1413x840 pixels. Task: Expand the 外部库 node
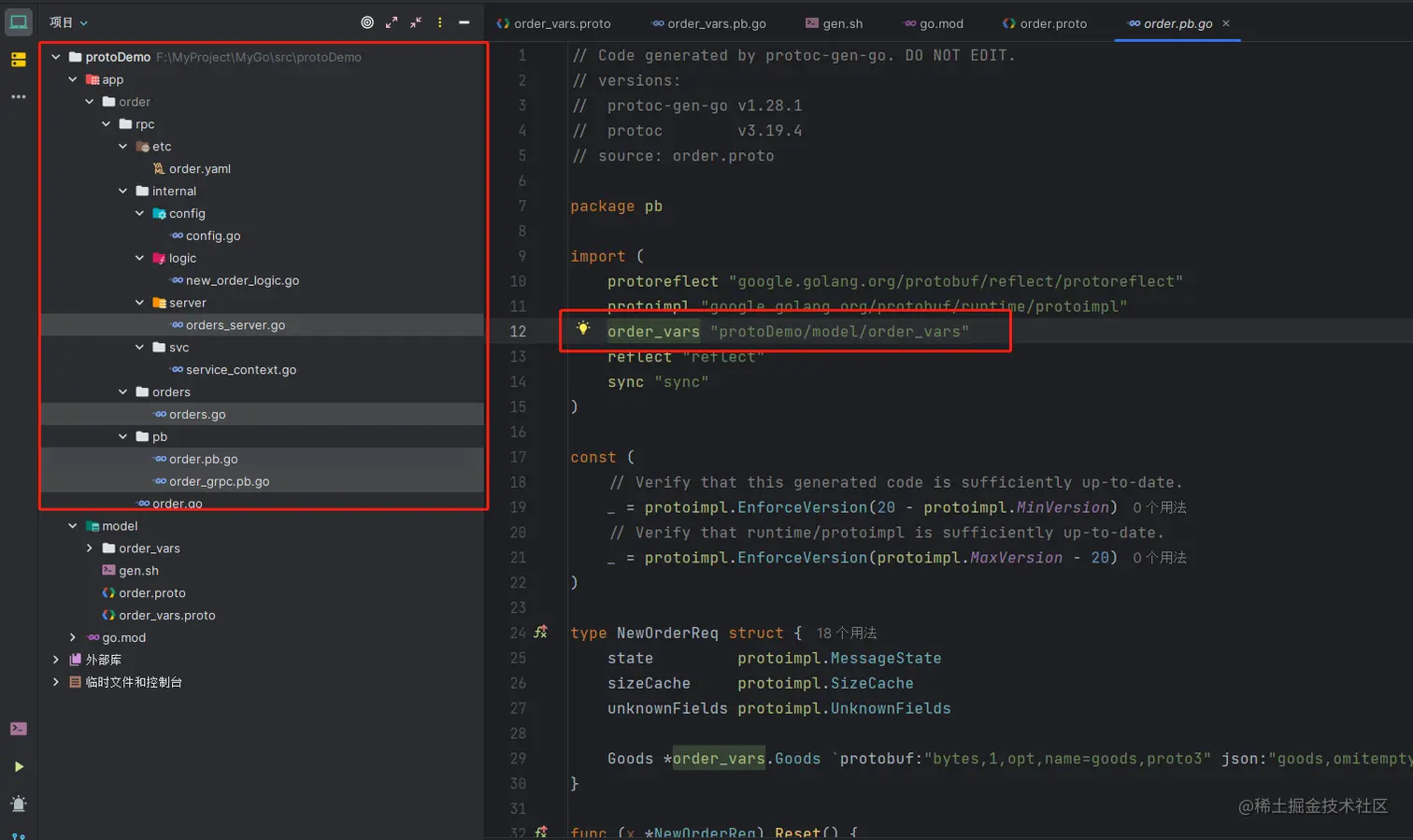(x=56, y=661)
